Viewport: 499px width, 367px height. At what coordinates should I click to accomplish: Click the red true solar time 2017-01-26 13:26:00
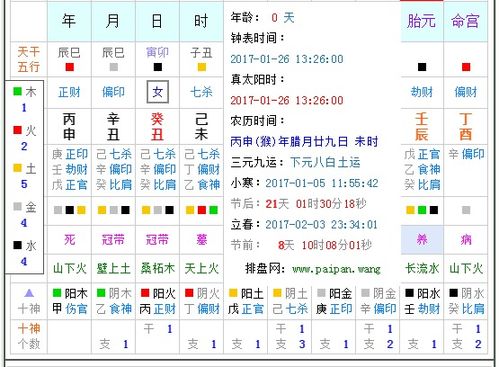tap(287, 100)
